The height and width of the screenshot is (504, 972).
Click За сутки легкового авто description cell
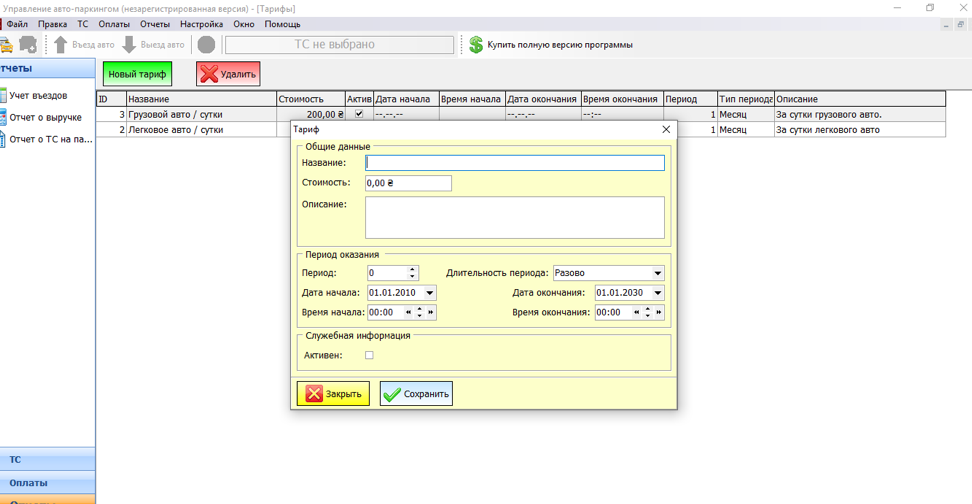point(860,130)
